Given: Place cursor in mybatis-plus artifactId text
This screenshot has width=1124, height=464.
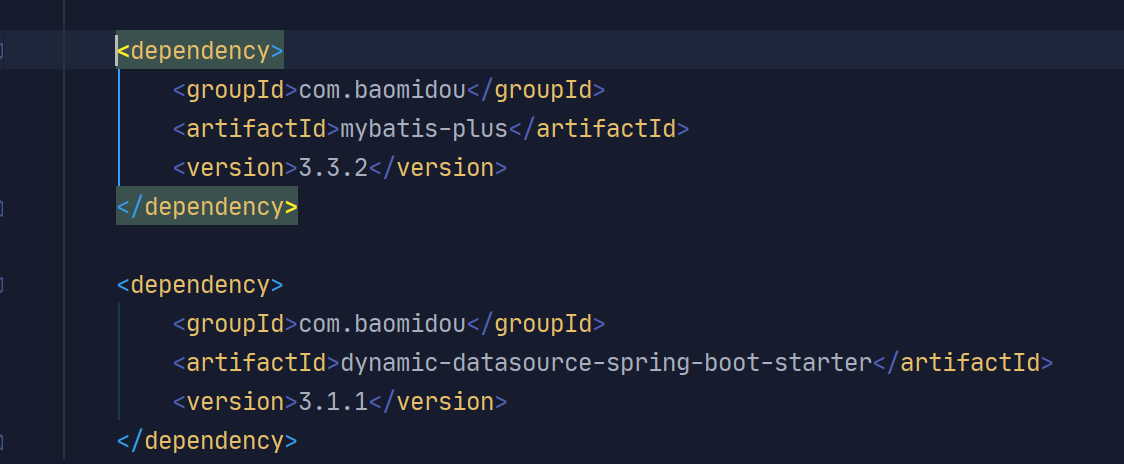Looking at the screenshot, I should (x=424, y=129).
